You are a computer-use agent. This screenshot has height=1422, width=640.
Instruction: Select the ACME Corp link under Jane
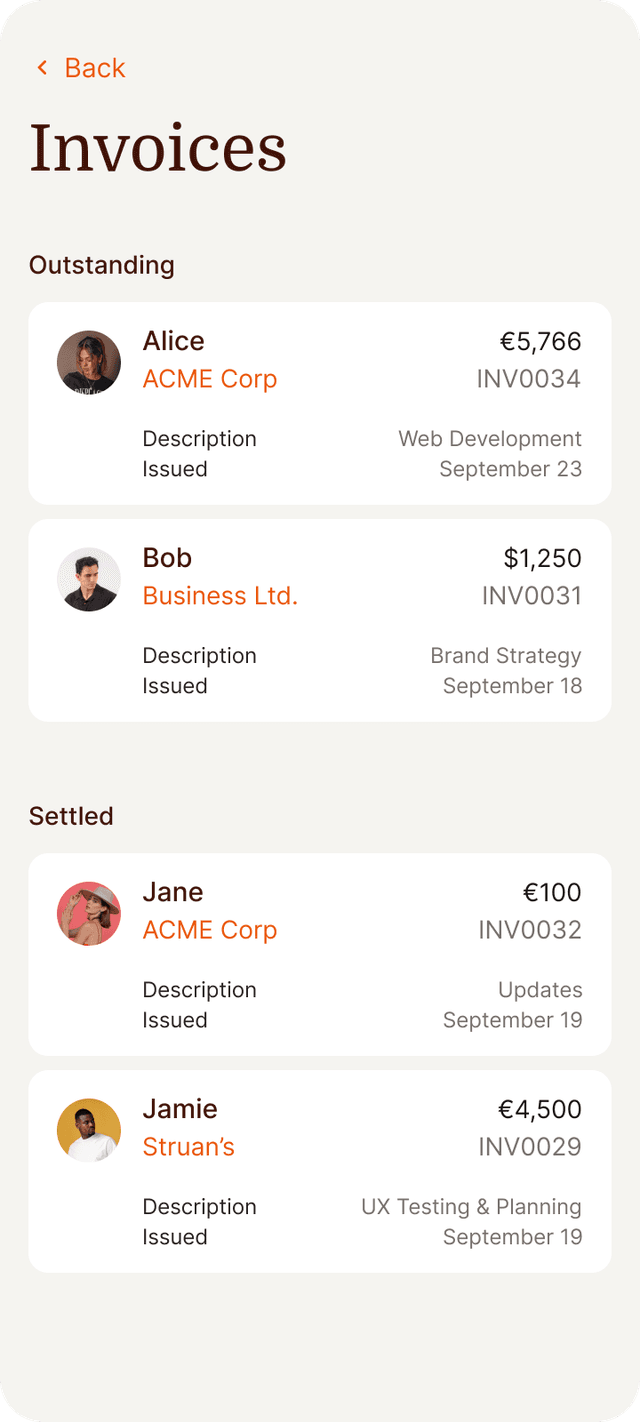210,930
